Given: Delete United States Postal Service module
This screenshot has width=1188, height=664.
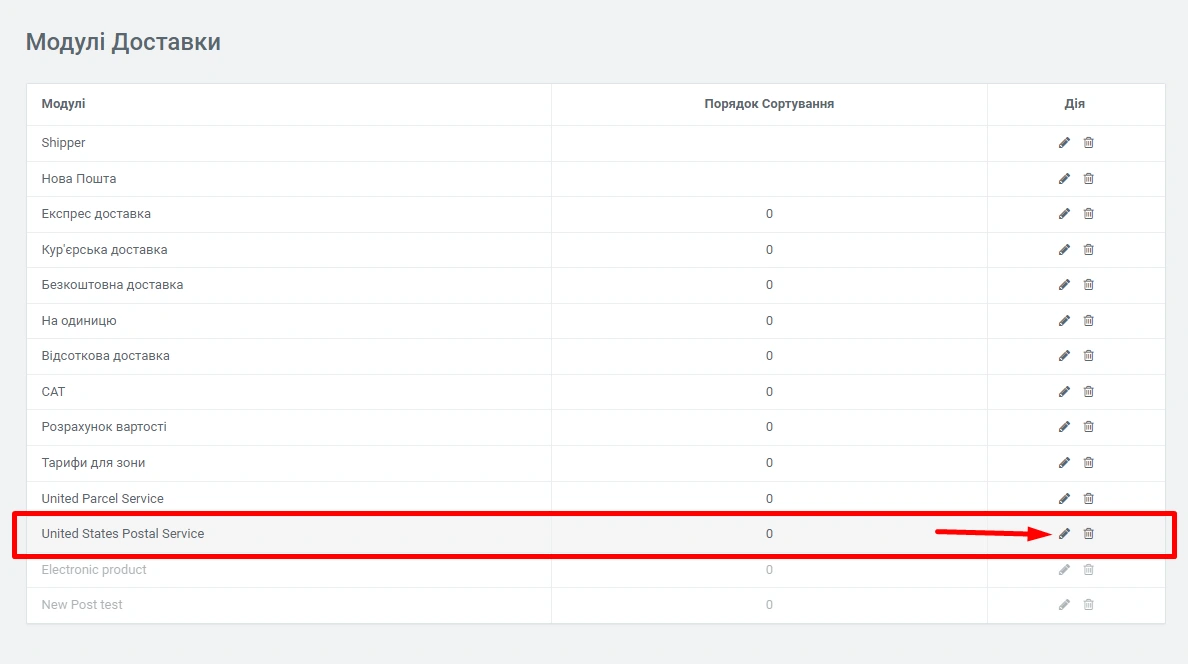Looking at the screenshot, I should 1089,534.
